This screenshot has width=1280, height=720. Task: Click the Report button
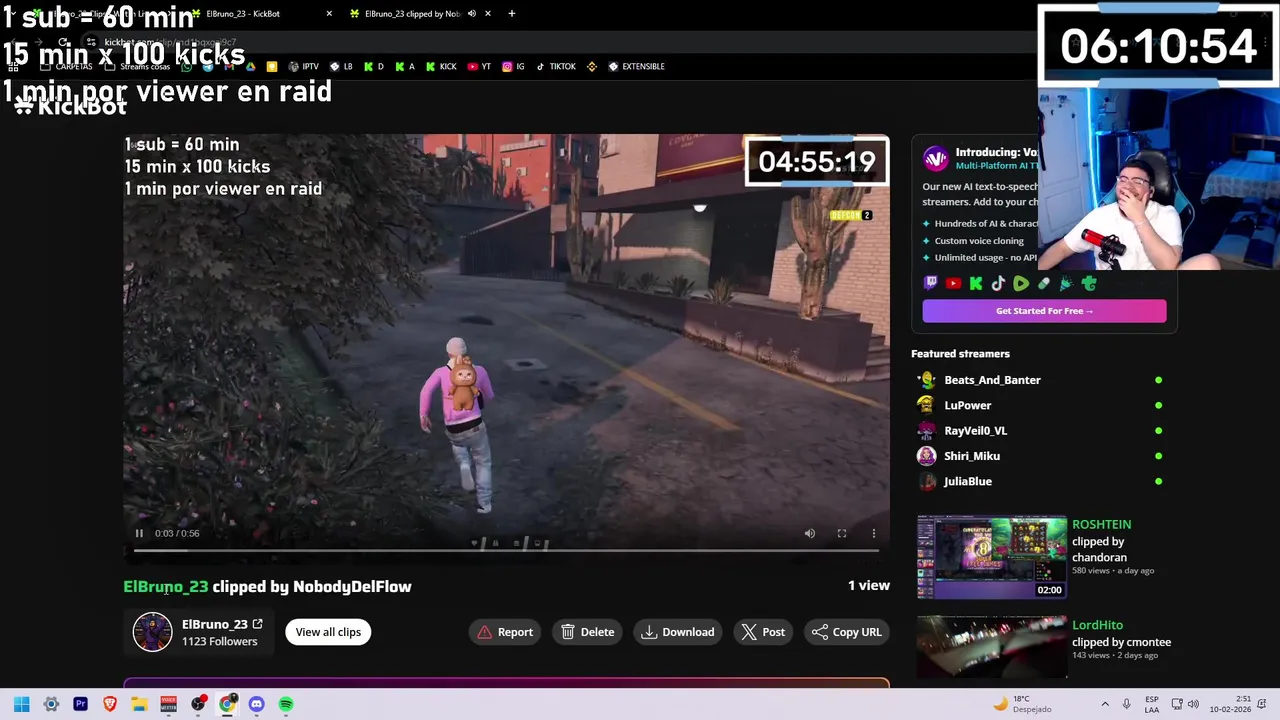point(505,632)
